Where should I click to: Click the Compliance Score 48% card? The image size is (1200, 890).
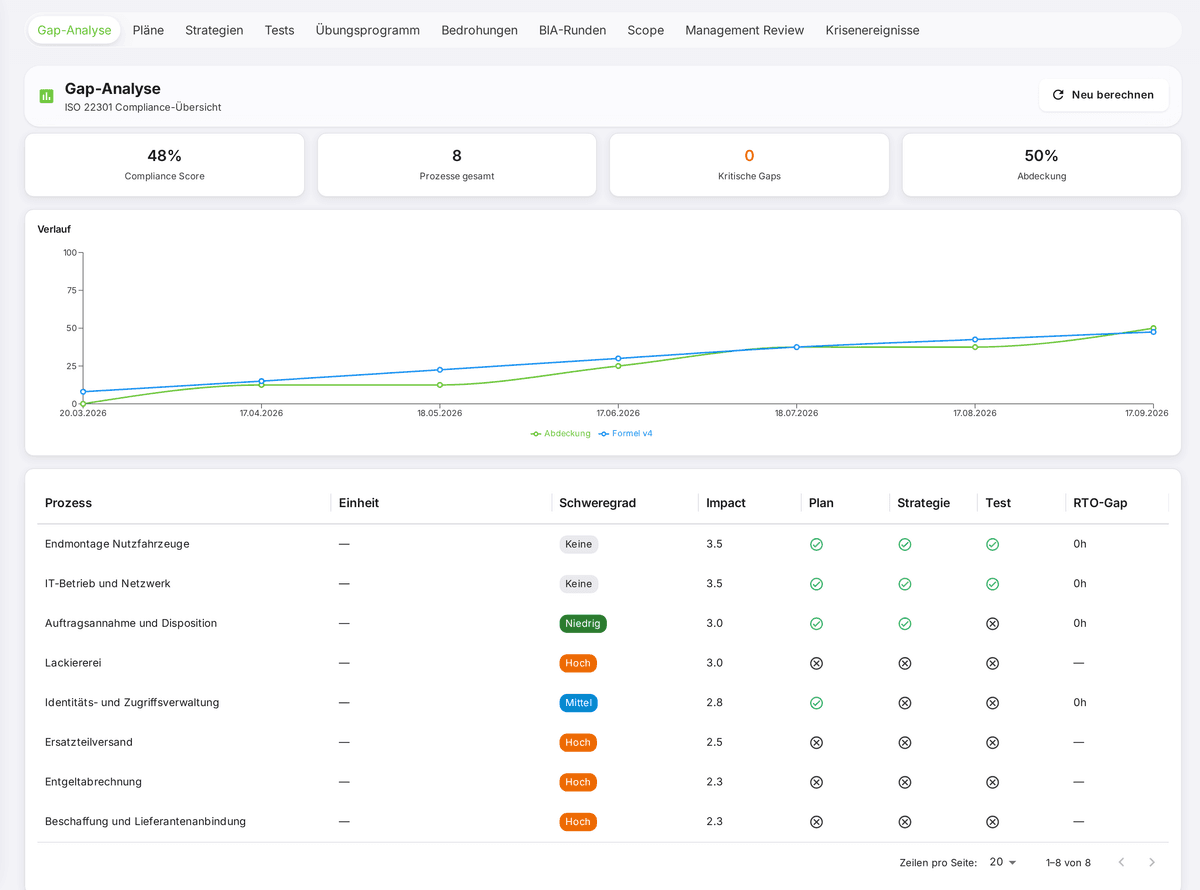pos(164,165)
